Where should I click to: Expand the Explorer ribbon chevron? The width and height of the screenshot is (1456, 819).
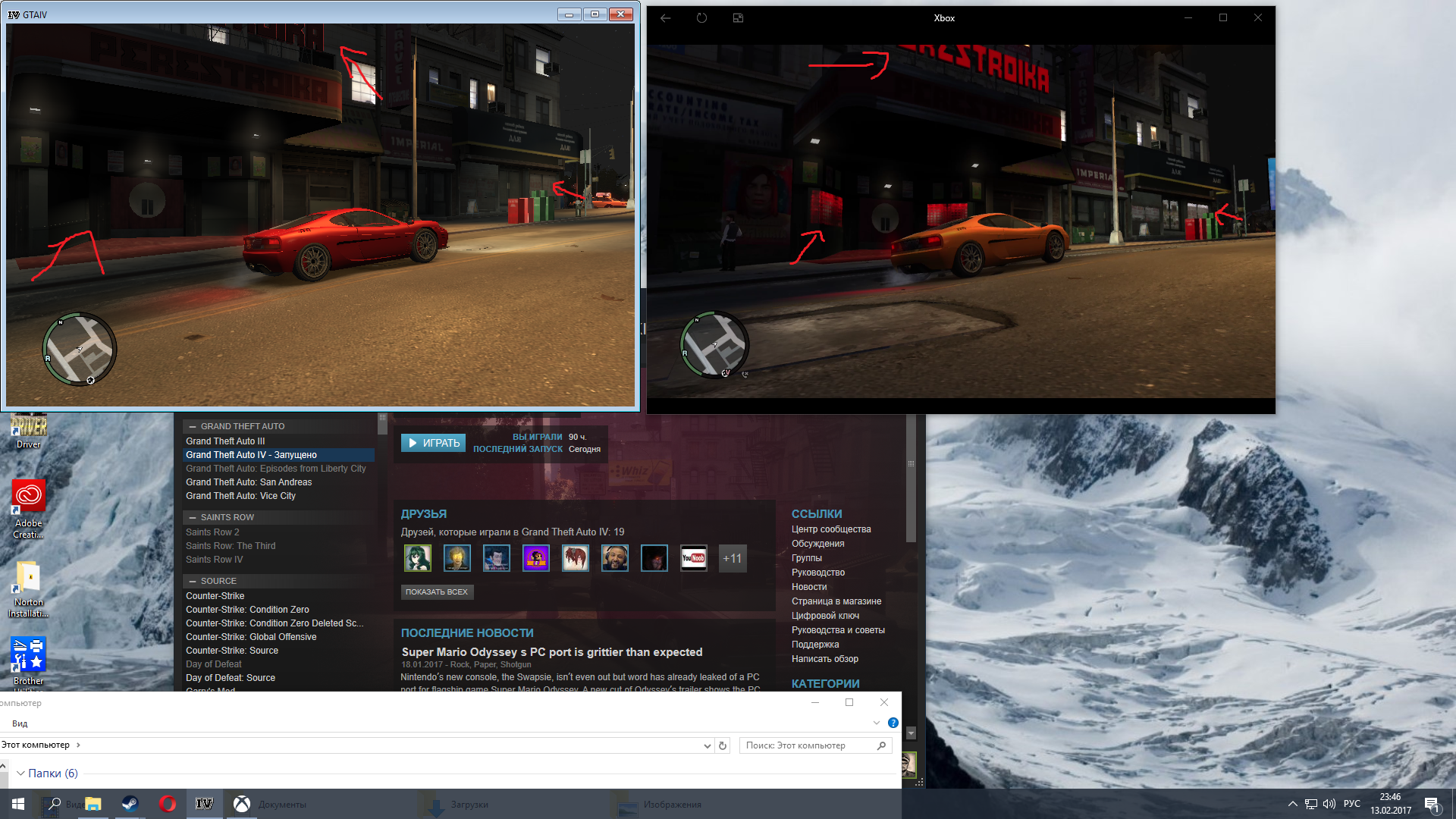tap(876, 723)
